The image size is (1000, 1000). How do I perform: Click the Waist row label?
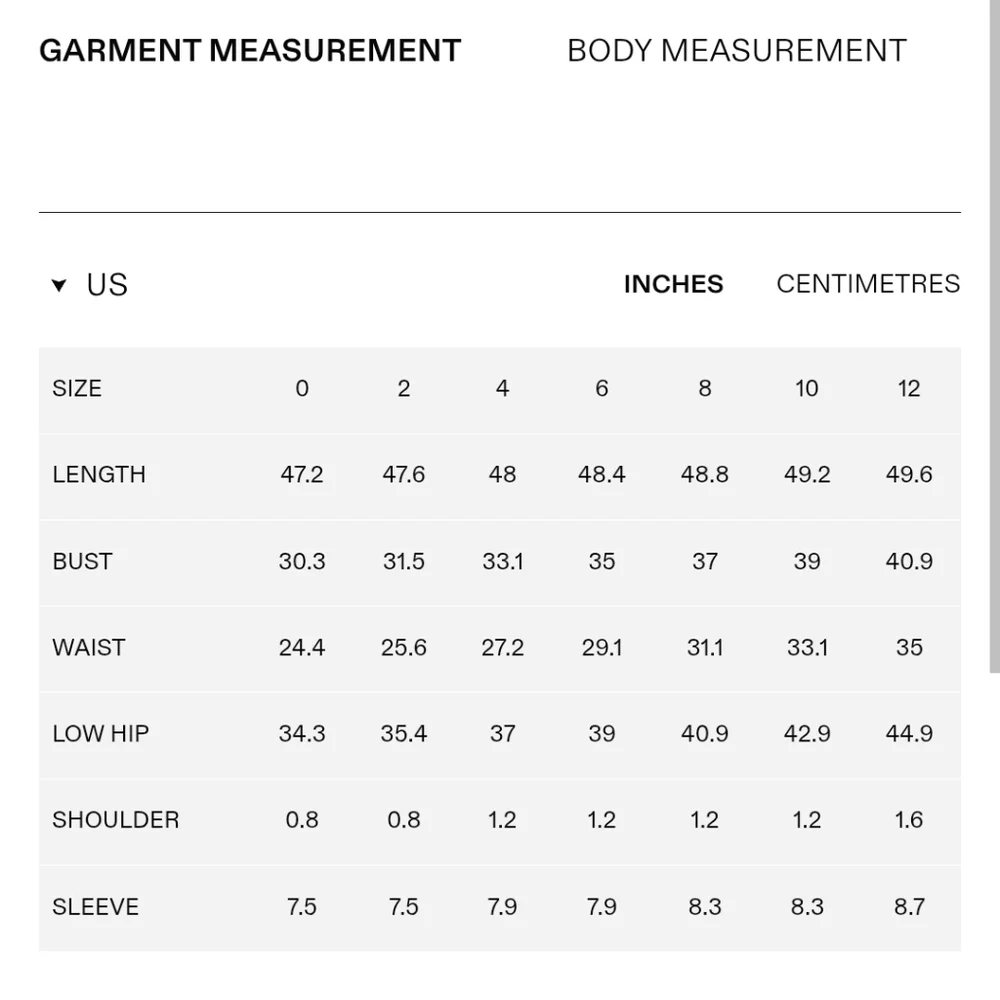[88, 648]
